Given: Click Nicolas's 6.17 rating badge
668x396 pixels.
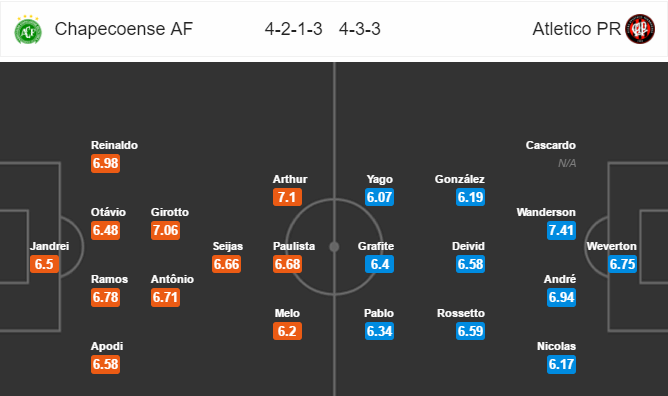Looking at the screenshot, I should 561,364.
